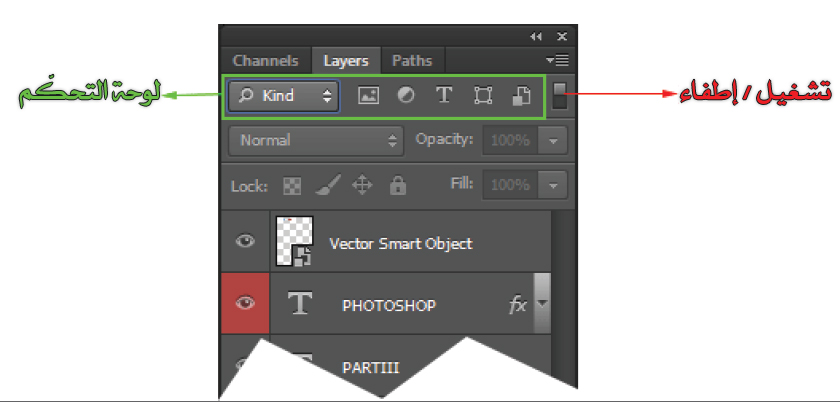The image size is (840, 402).
Task: Expand the Opacity slider arrow
Action: [x=553, y=141]
